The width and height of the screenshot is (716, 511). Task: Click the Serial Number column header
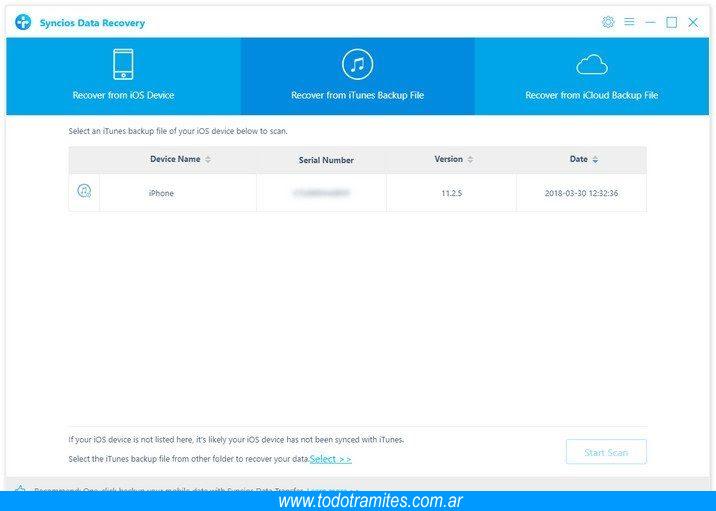326,160
